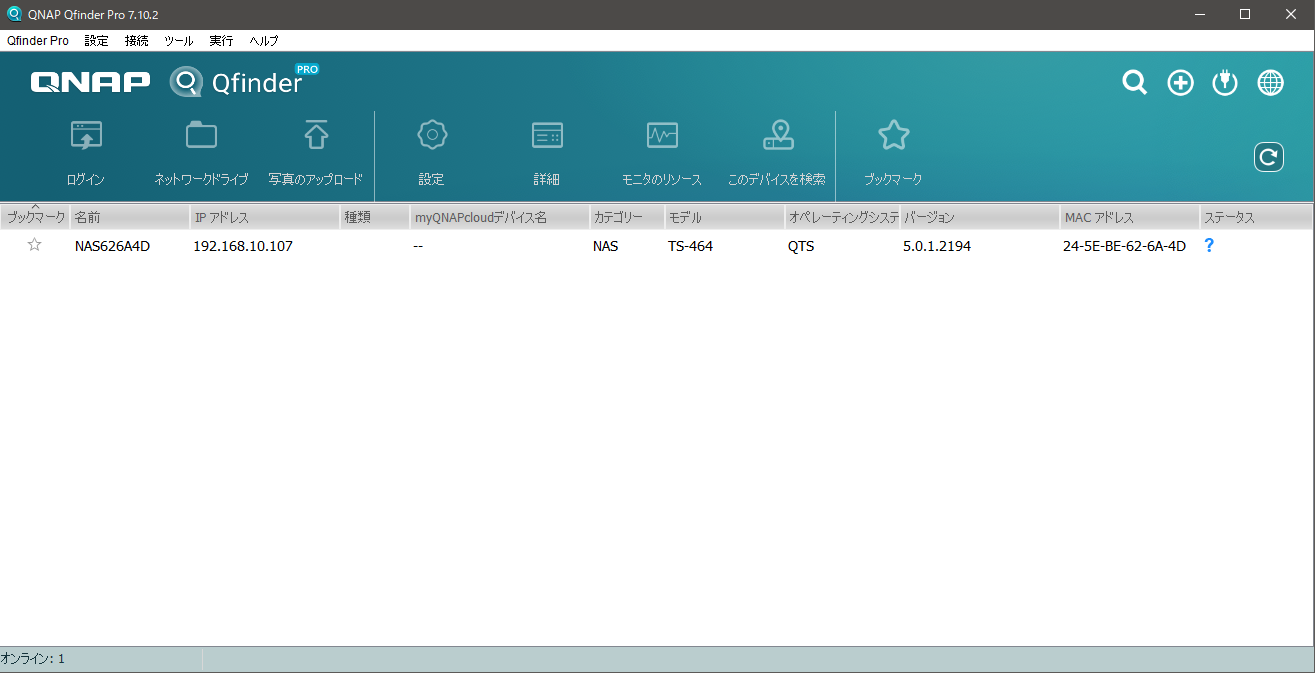Click the Bookmark (ブックマーク) star toolbar icon
The width and height of the screenshot is (1315, 673).
click(893, 135)
